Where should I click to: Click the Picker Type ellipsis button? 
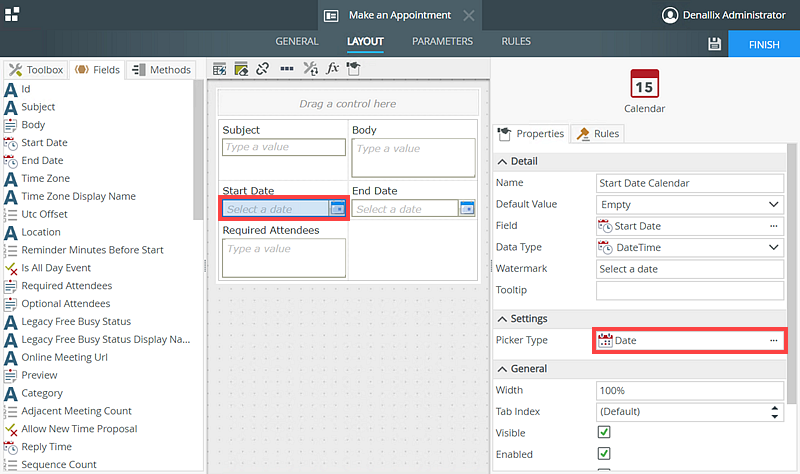(x=773, y=341)
